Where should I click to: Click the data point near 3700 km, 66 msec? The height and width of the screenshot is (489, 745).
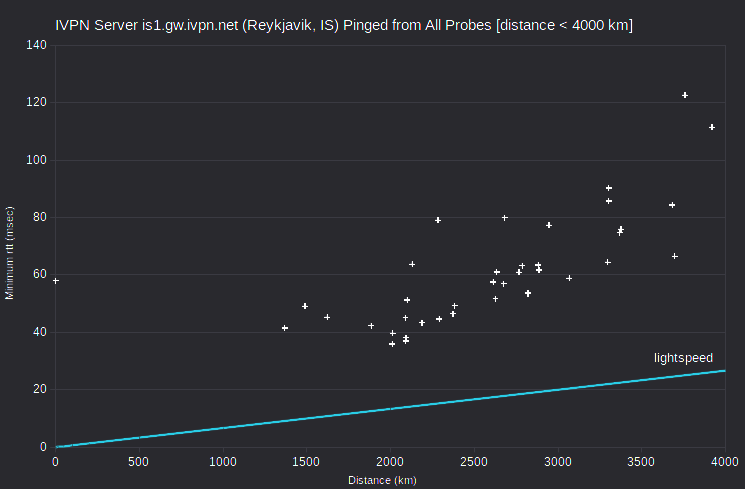point(675,257)
